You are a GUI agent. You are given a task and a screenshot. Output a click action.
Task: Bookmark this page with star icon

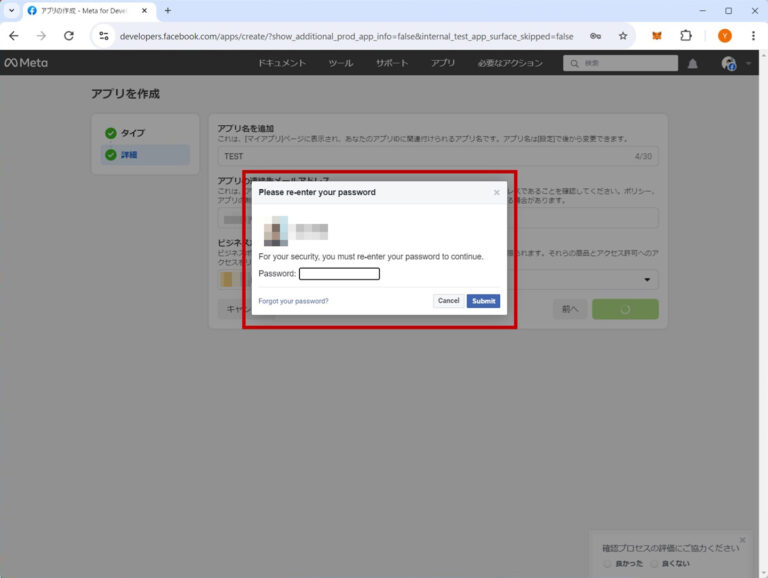[x=623, y=35]
